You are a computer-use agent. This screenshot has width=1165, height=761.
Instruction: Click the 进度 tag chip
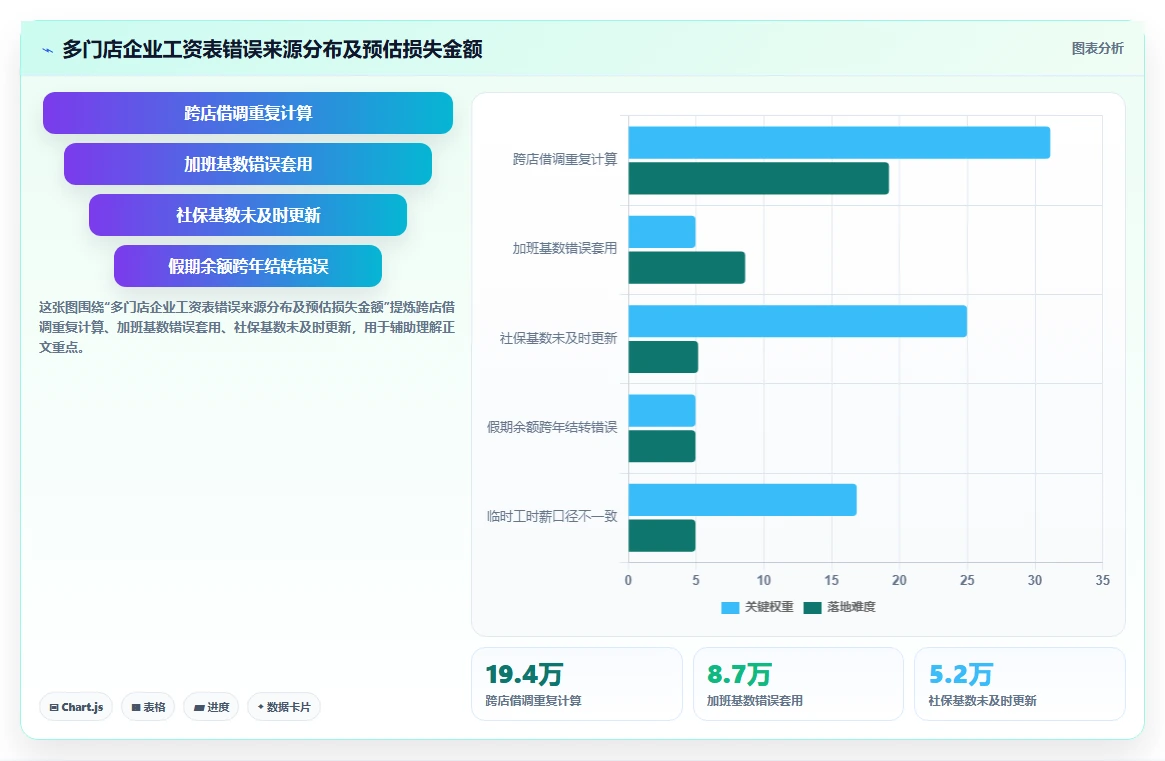(x=211, y=707)
